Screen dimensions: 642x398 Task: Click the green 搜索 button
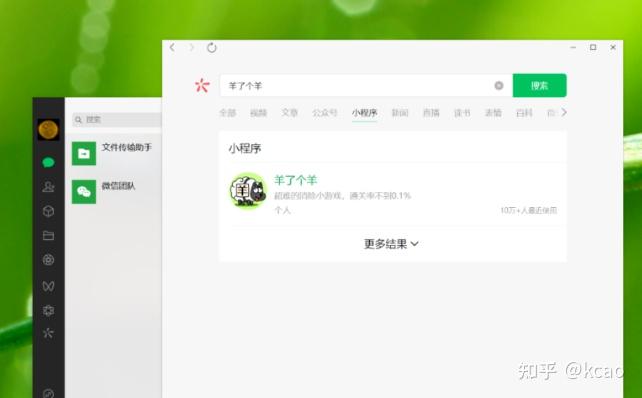point(540,85)
